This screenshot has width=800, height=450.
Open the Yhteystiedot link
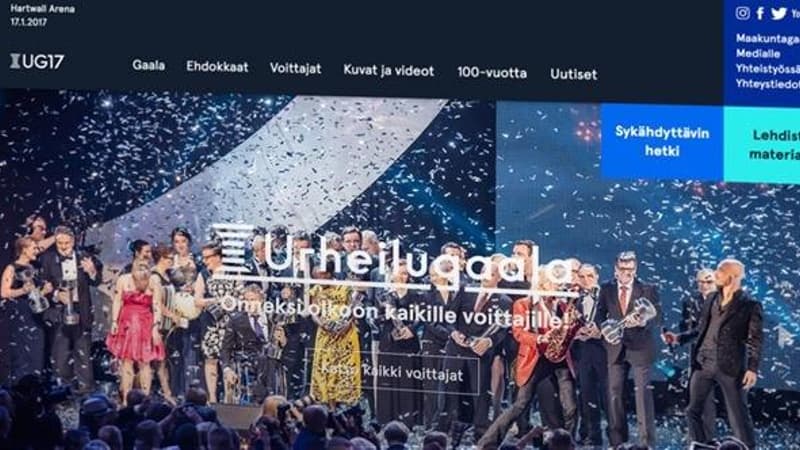tap(767, 84)
